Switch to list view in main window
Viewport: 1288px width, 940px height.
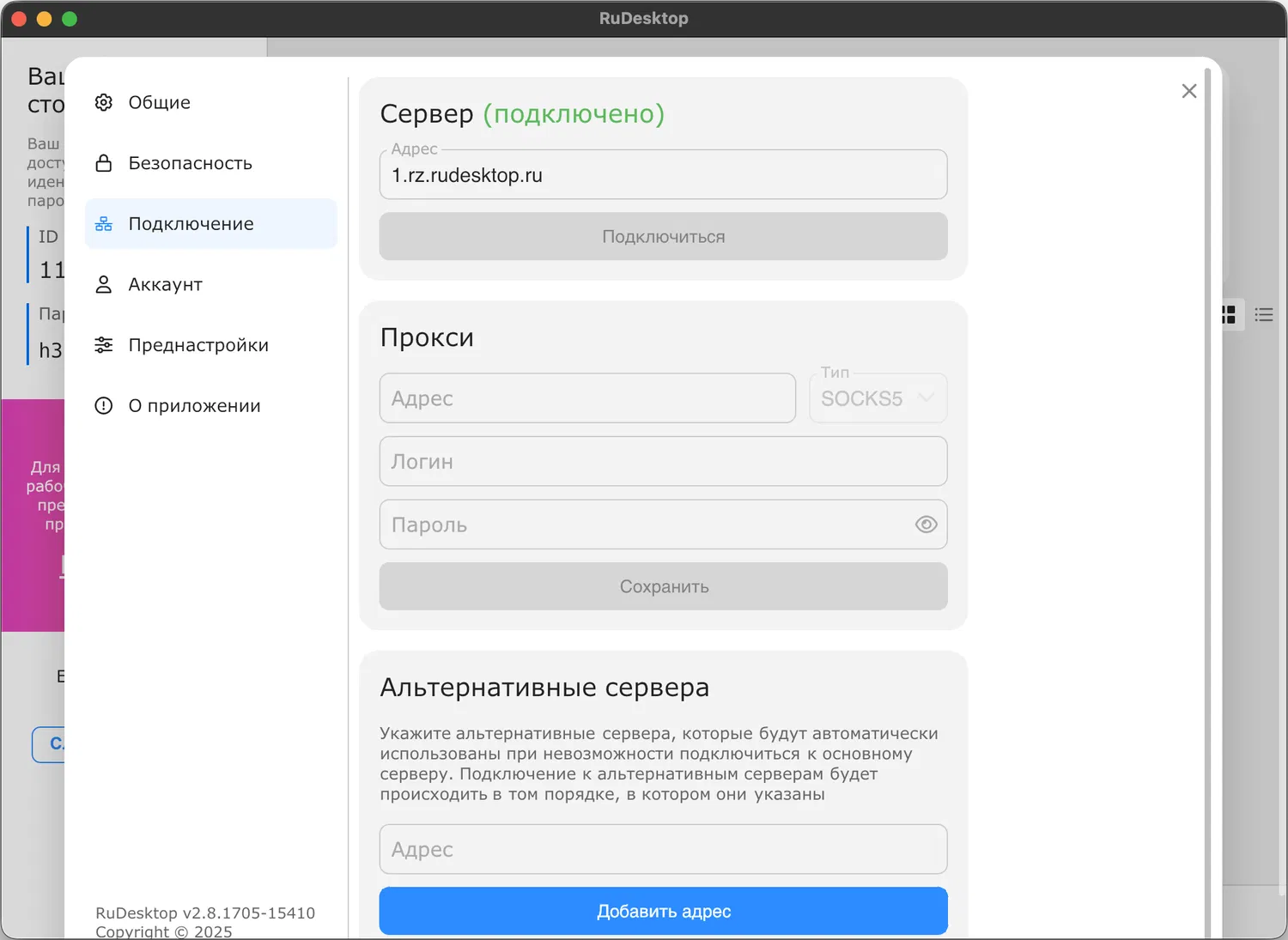[x=1264, y=314]
